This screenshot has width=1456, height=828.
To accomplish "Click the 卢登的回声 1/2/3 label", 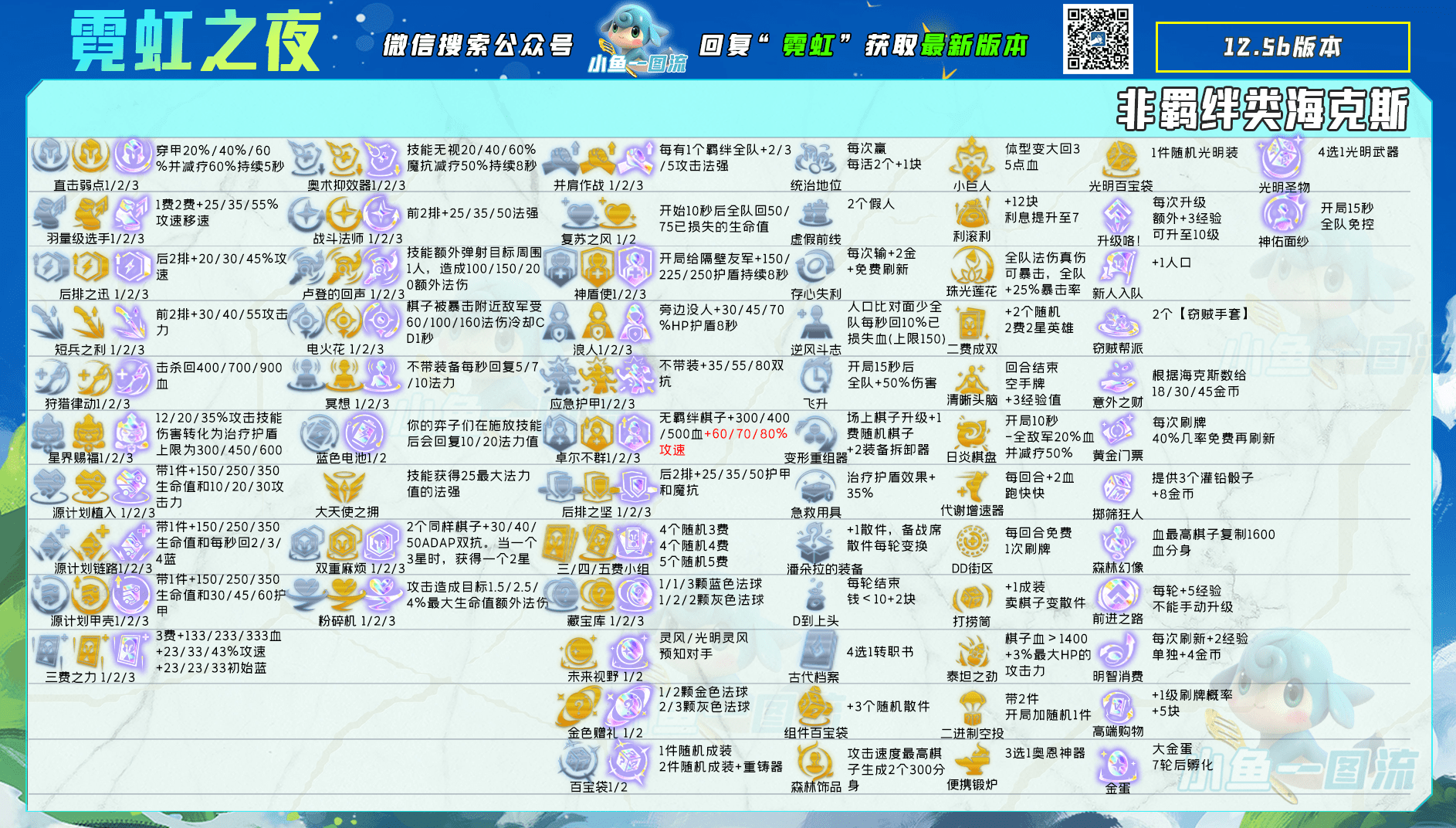I will click(x=353, y=294).
